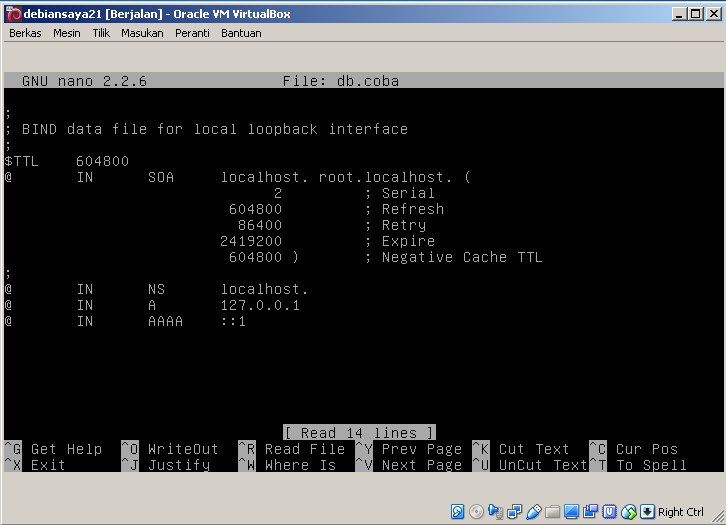Viewport: 726px width, 525px height.
Task: Click the 127.0.0.1 address text
Action: [260, 306]
